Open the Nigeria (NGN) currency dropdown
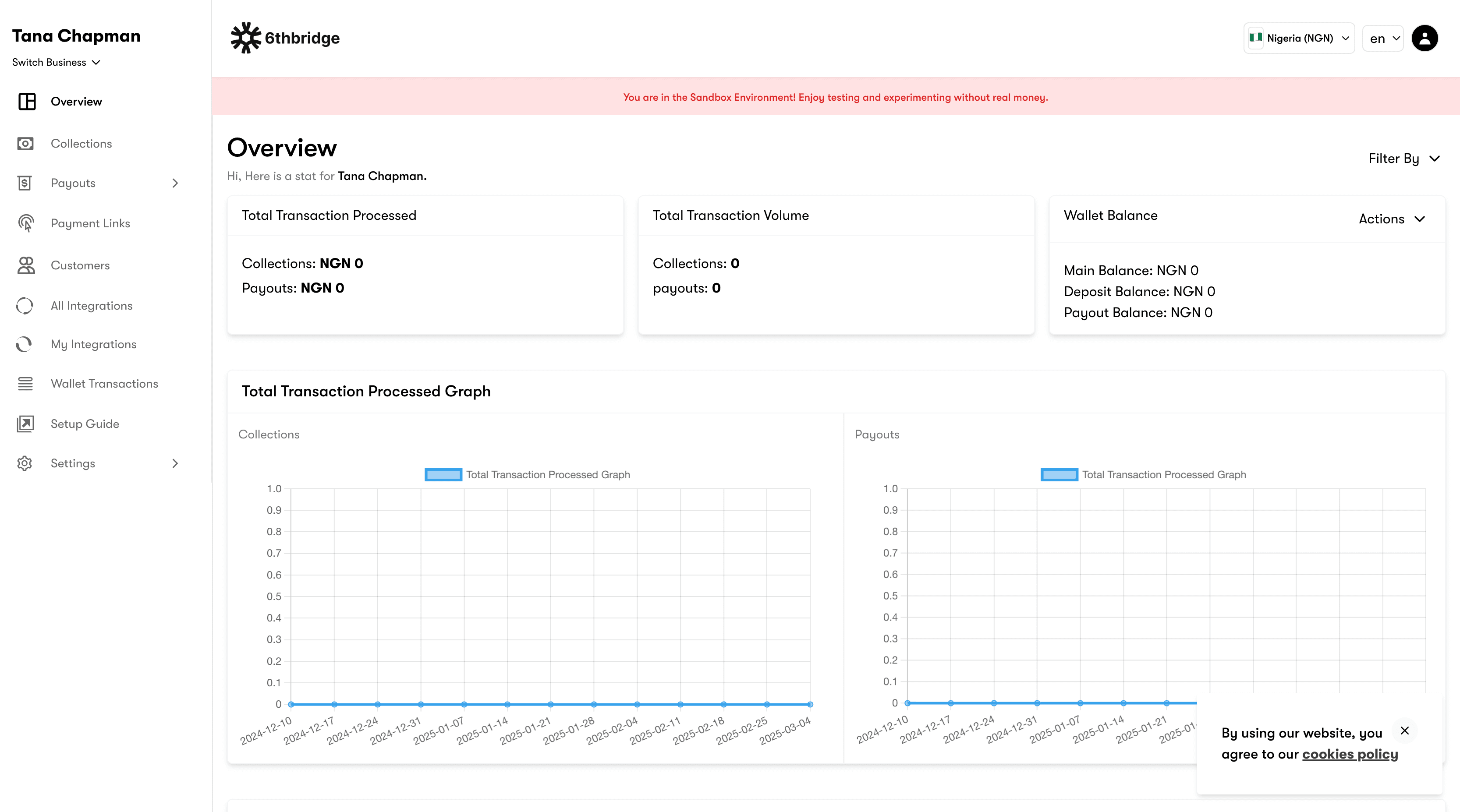 [1298, 38]
